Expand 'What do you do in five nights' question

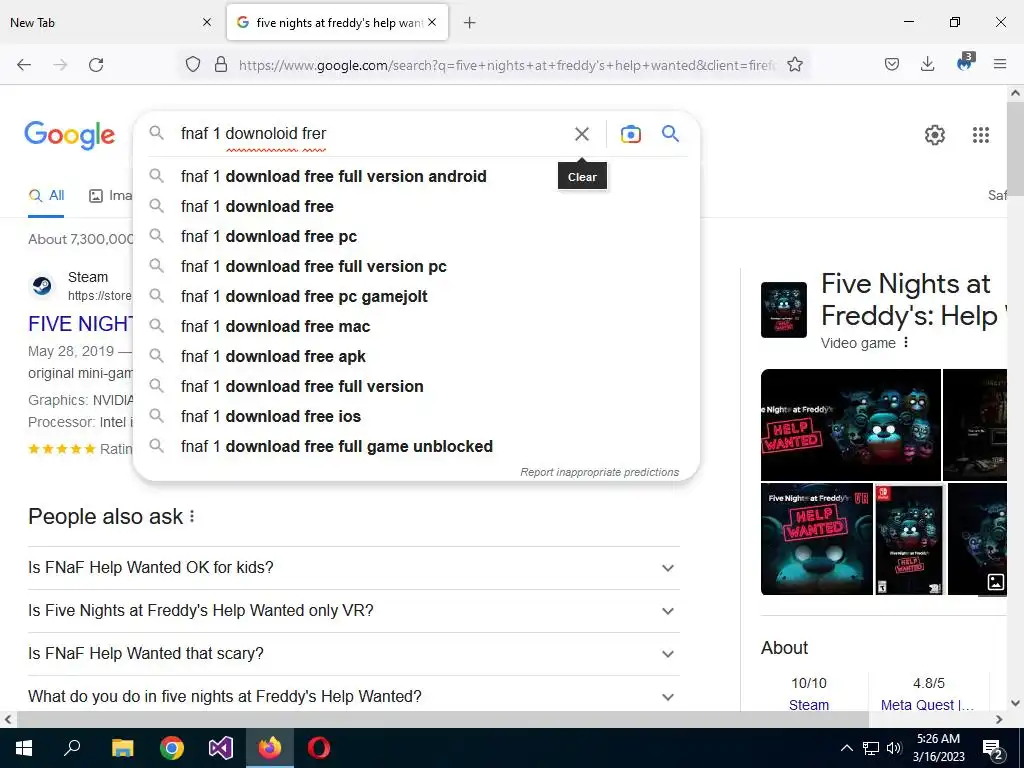coord(354,696)
